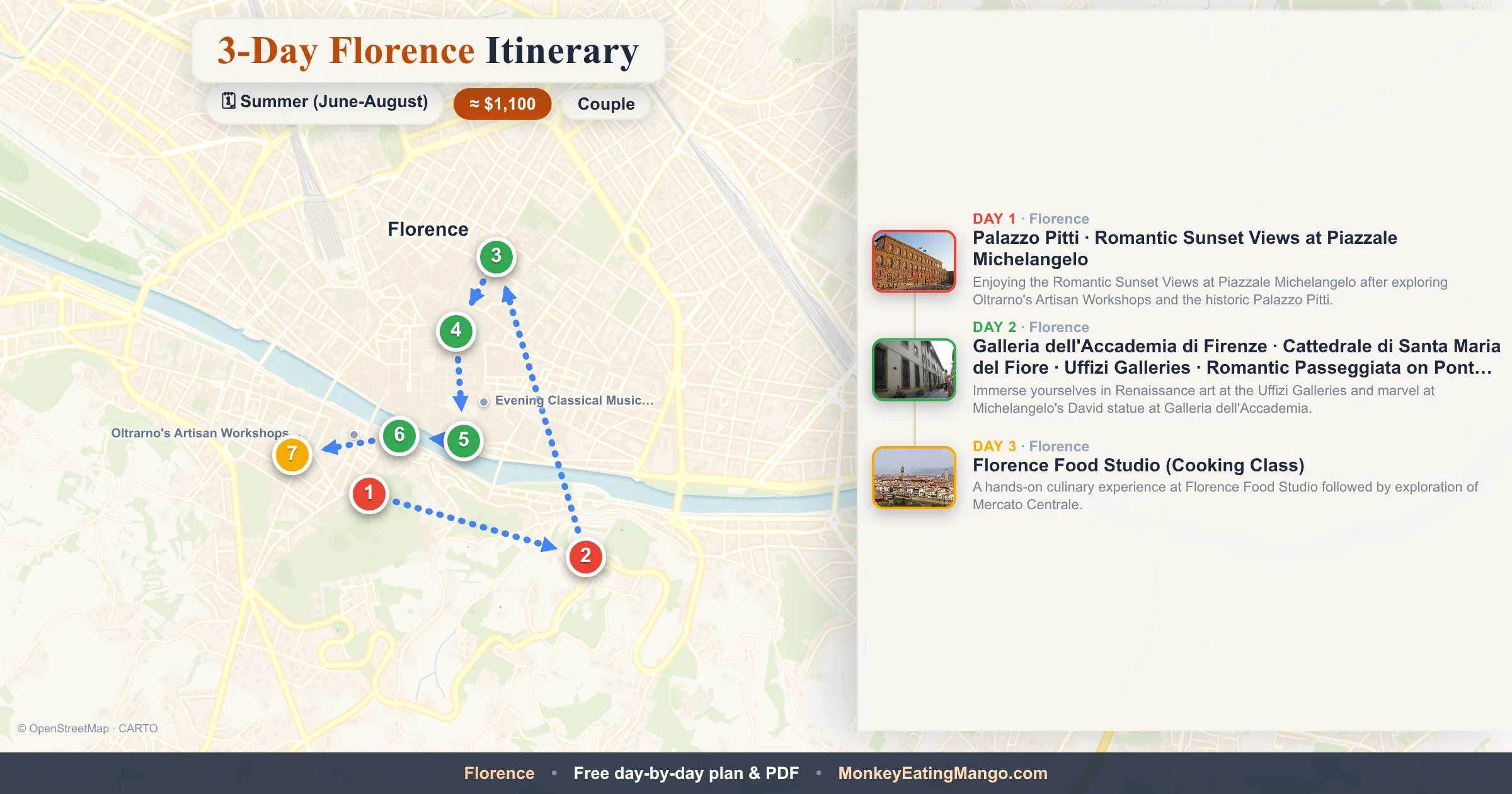1512x794 pixels.
Task: Click Florence in the footer bar
Action: click(499, 773)
